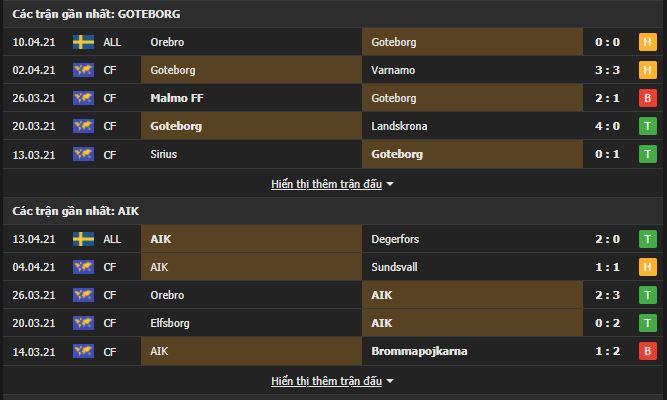Open the Landskrona team link

point(397,127)
